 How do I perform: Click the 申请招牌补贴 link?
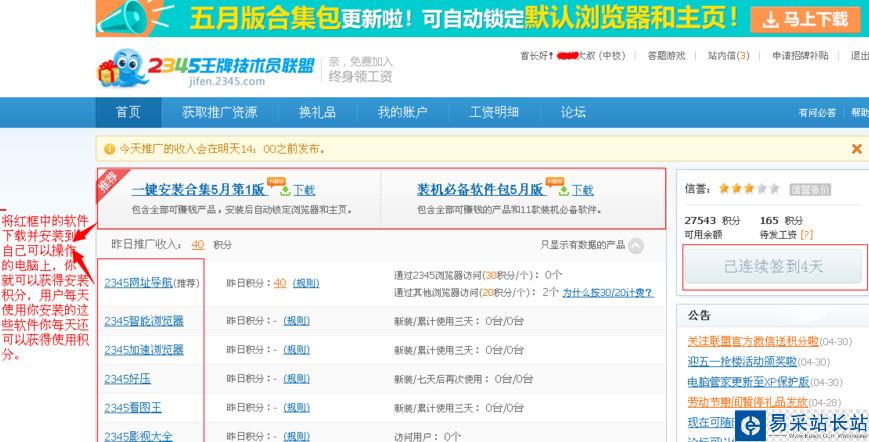(x=800, y=55)
